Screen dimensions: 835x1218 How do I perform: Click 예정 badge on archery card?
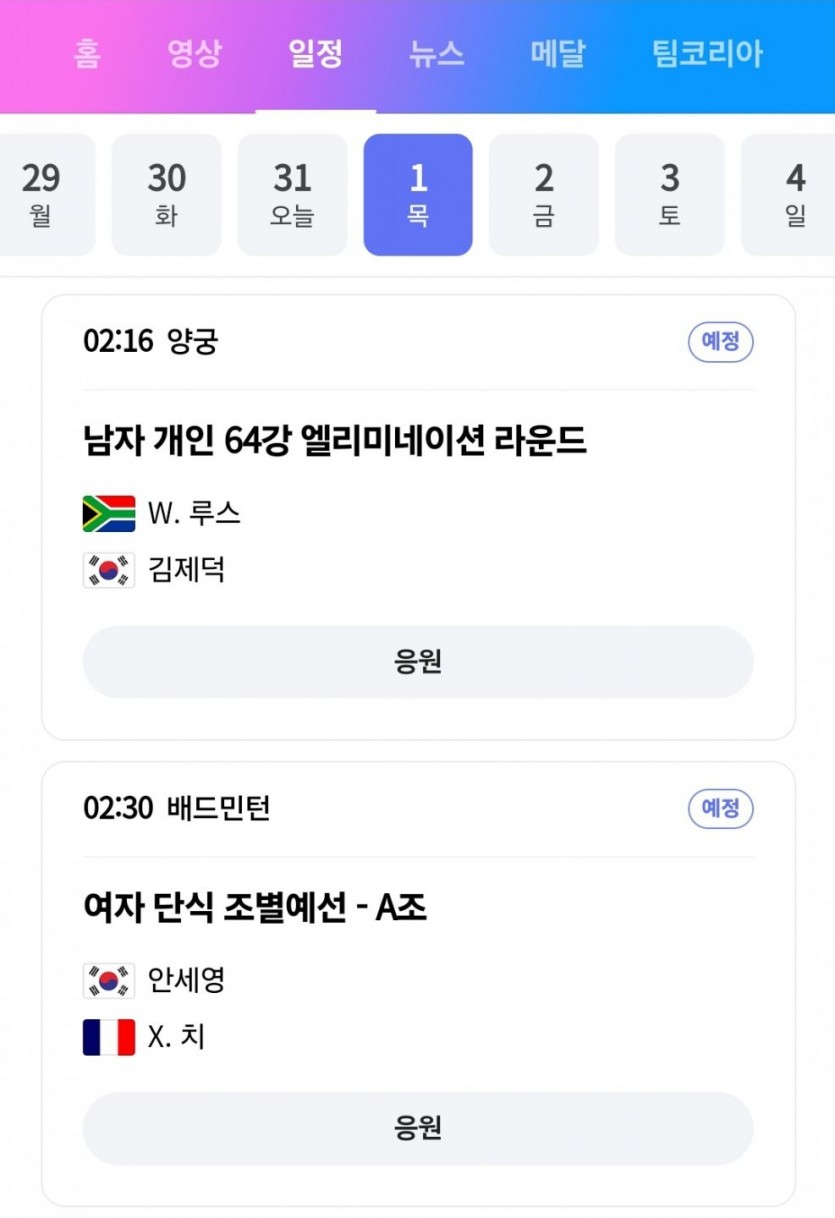click(720, 342)
